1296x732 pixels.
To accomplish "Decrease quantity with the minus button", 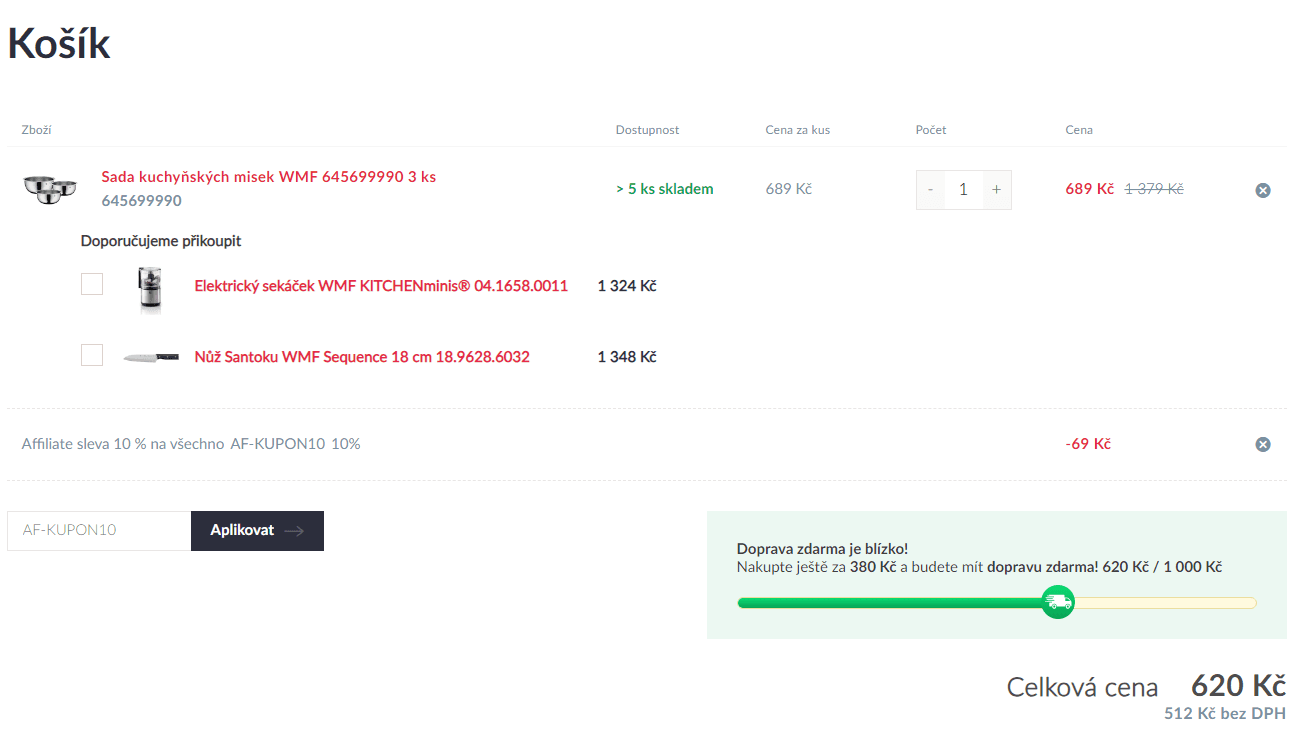I will pyautogui.click(x=930, y=189).
